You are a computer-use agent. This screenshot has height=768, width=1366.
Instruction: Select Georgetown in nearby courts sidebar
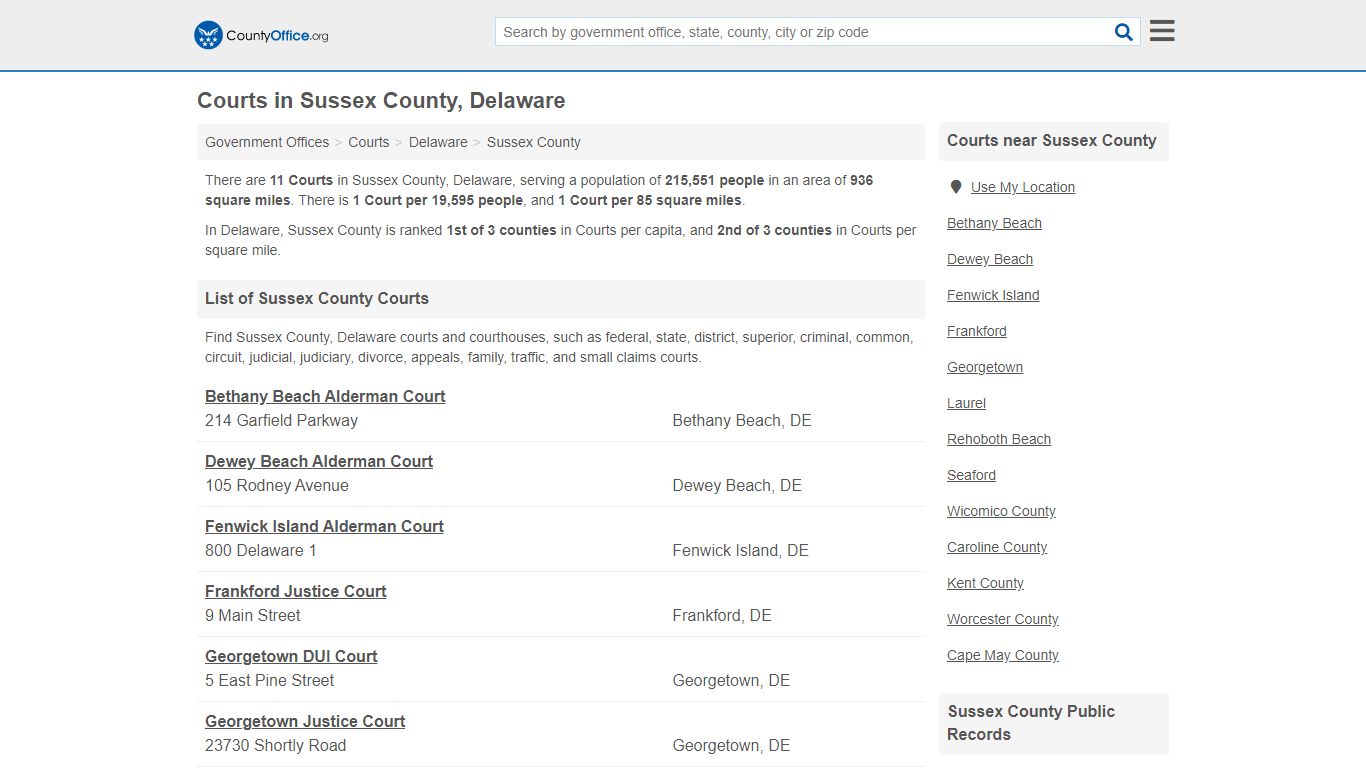click(985, 367)
